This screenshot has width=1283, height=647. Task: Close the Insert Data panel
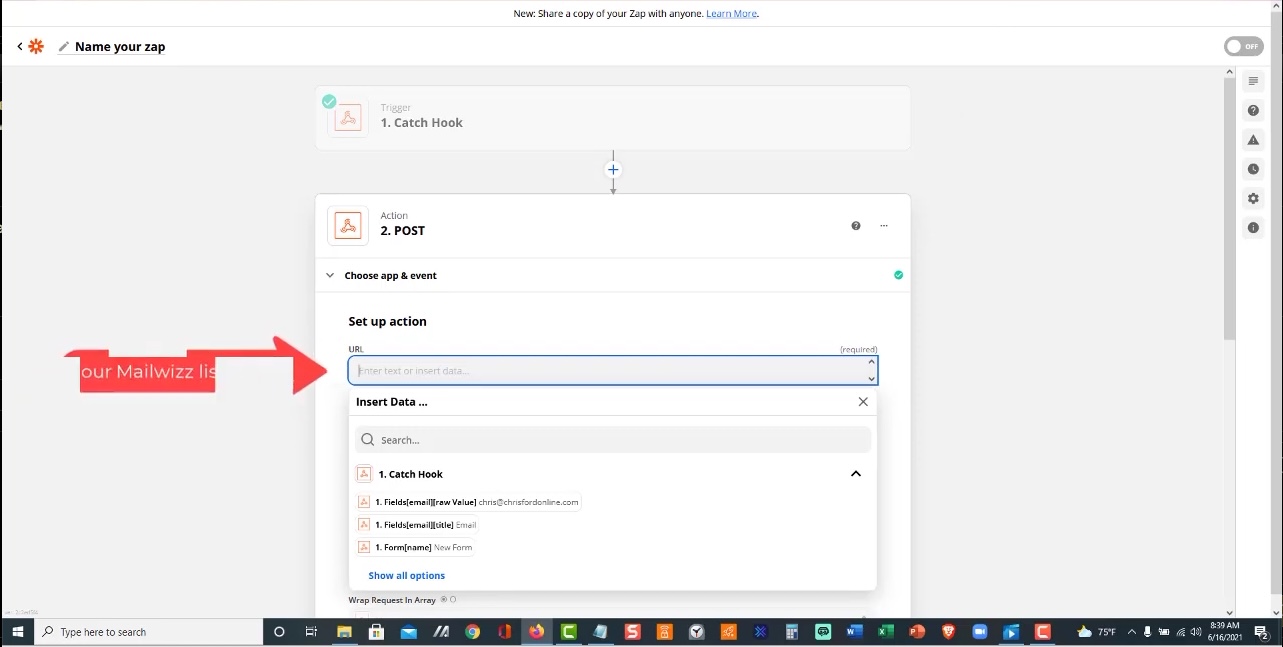pyautogui.click(x=863, y=401)
